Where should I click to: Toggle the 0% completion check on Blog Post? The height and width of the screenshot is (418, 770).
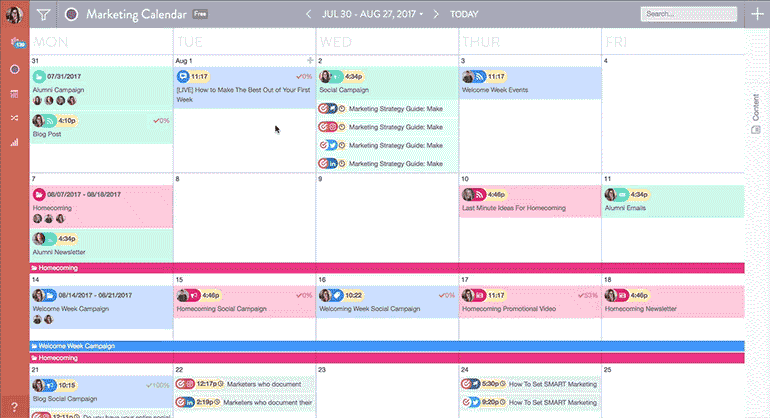[x=161, y=121]
